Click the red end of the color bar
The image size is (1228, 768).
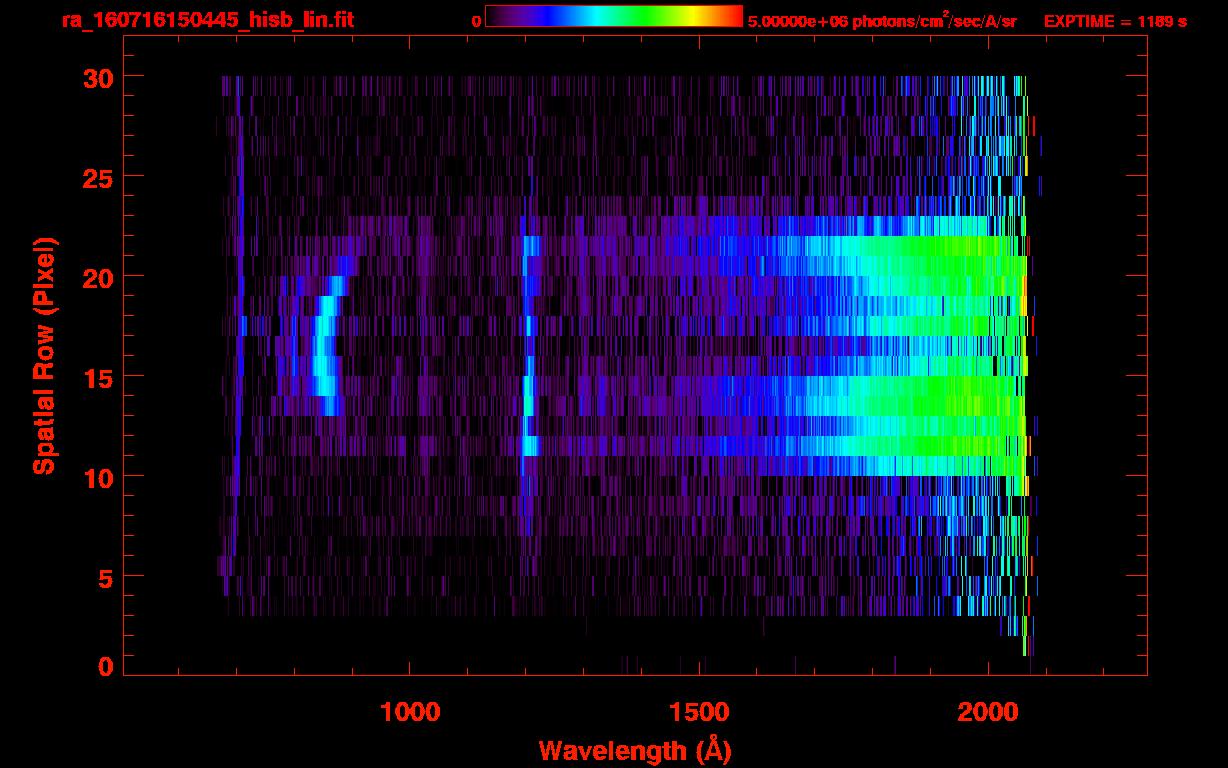tap(732, 16)
